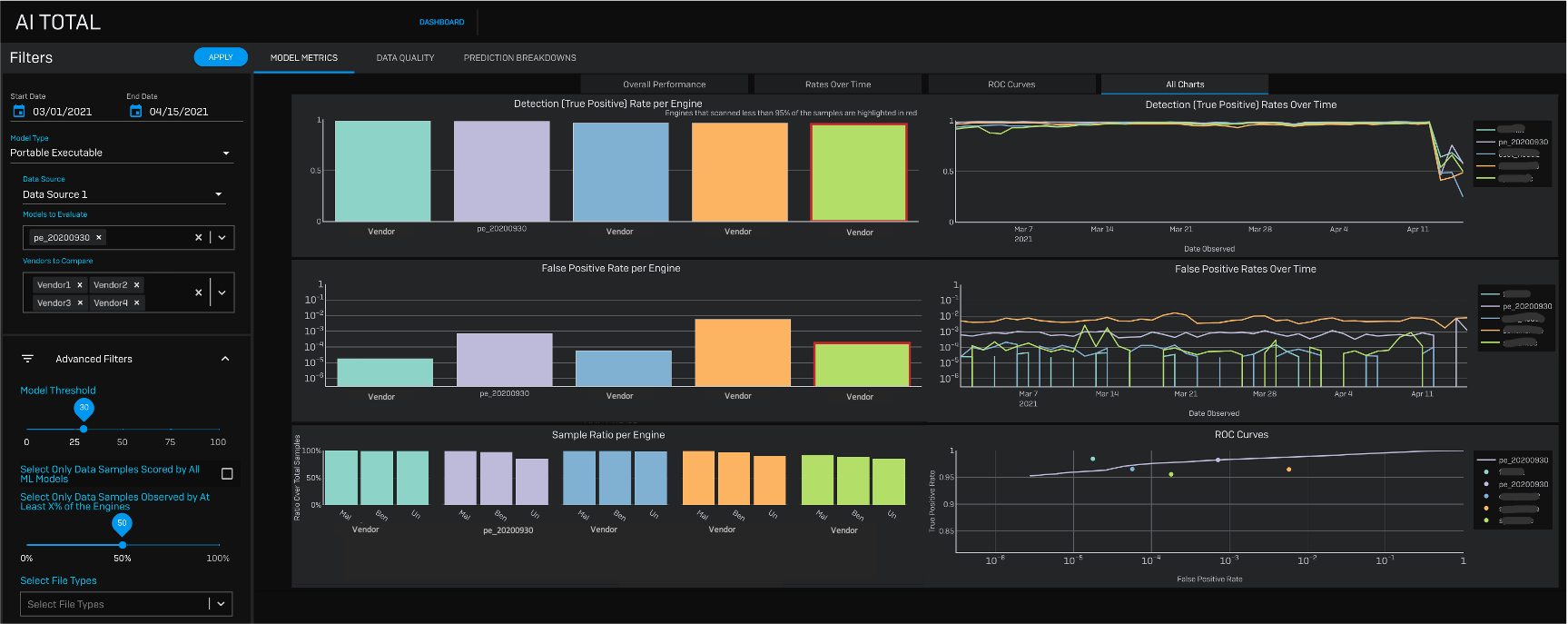Viewport: 1568px width, 624px height.
Task: Click the Vendor1 chip label
Action: [54, 285]
